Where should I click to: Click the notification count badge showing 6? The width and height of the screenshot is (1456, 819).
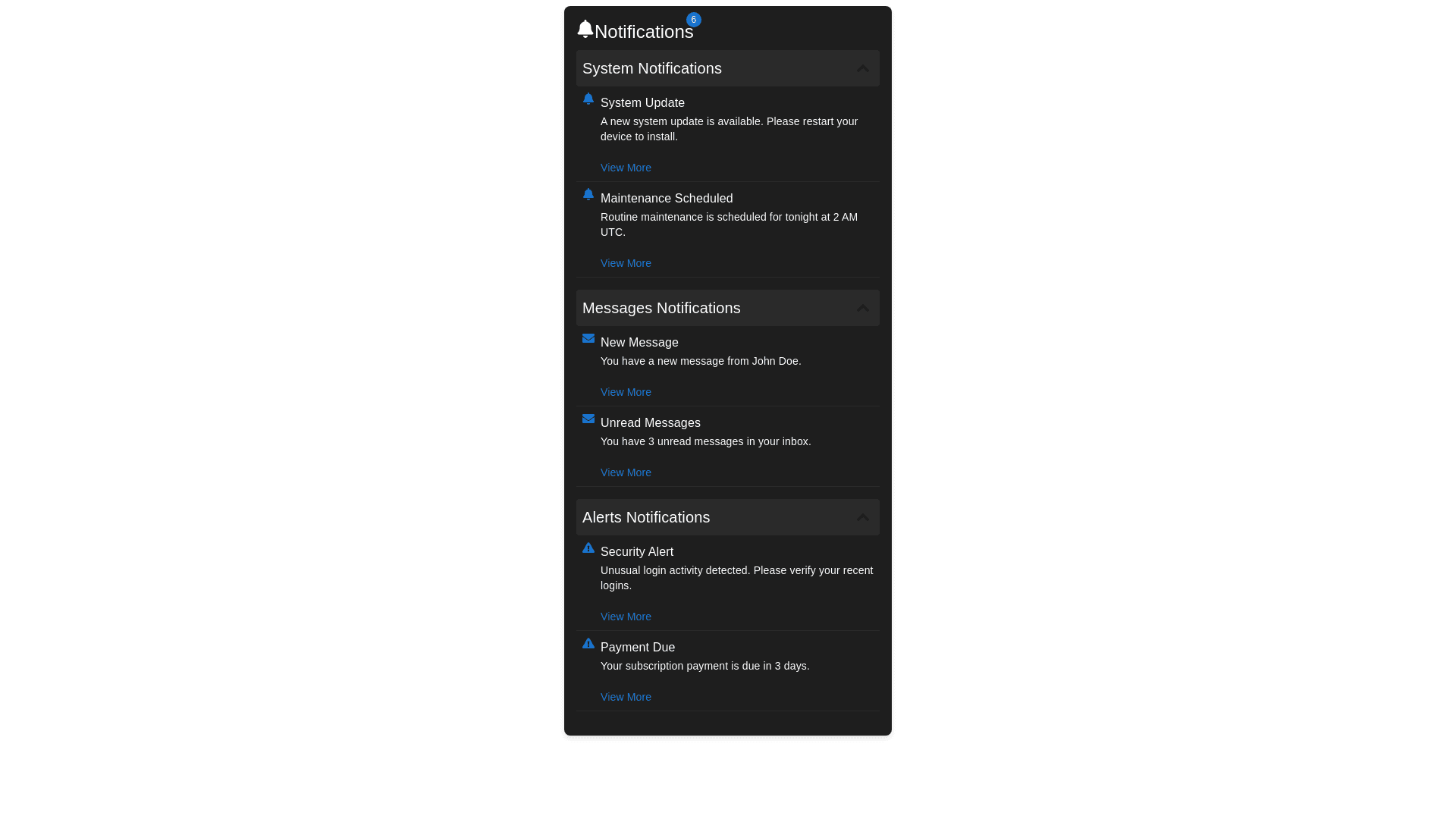[x=693, y=20]
